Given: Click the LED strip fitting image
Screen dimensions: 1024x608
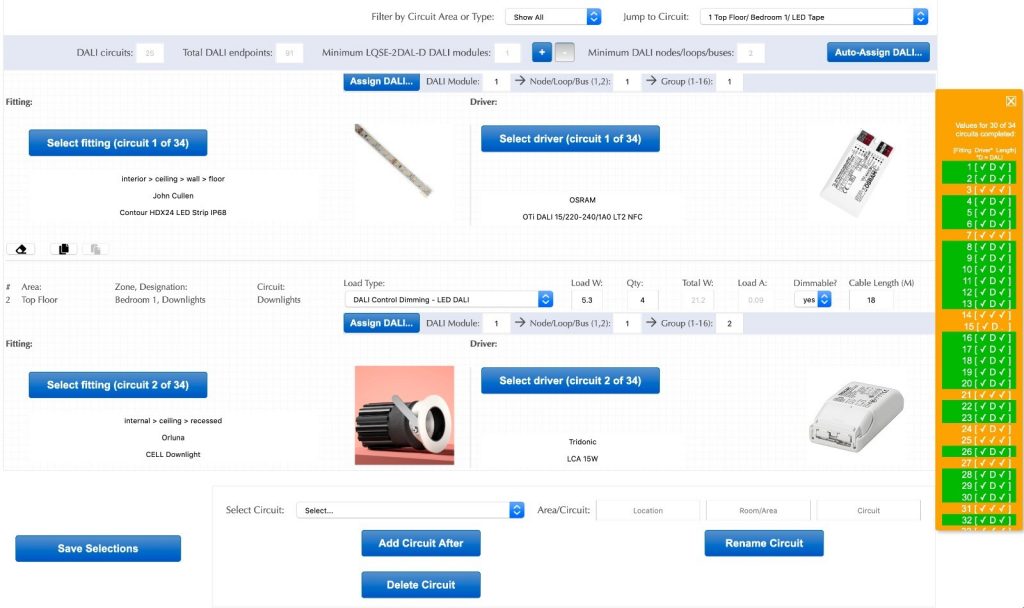Looking at the screenshot, I should tap(393, 160).
